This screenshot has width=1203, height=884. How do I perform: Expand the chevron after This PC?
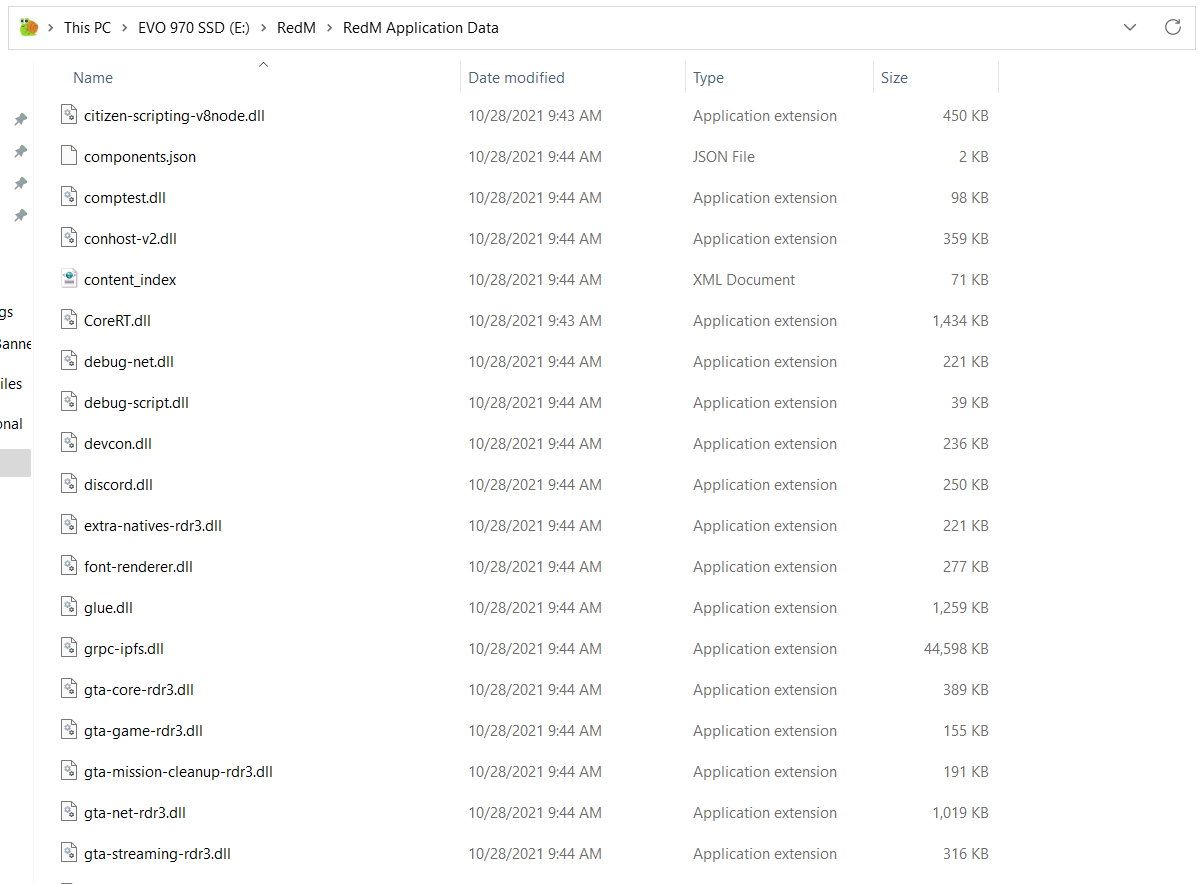pos(125,28)
